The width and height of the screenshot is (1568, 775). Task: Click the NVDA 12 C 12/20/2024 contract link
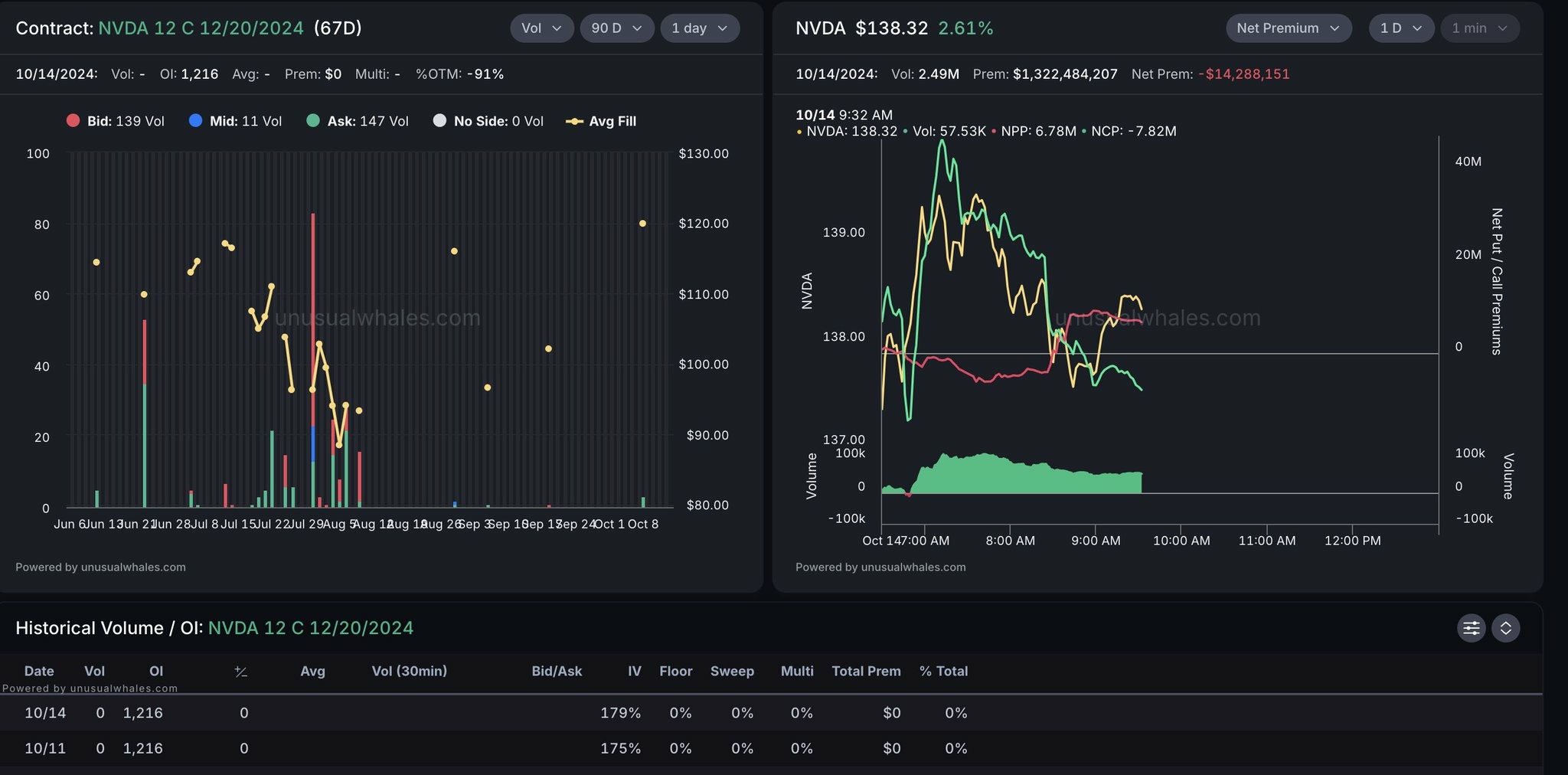pyautogui.click(x=201, y=28)
